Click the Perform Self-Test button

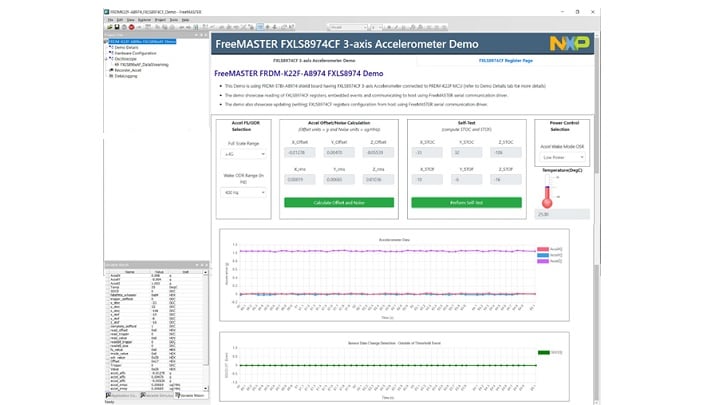(468, 202)
